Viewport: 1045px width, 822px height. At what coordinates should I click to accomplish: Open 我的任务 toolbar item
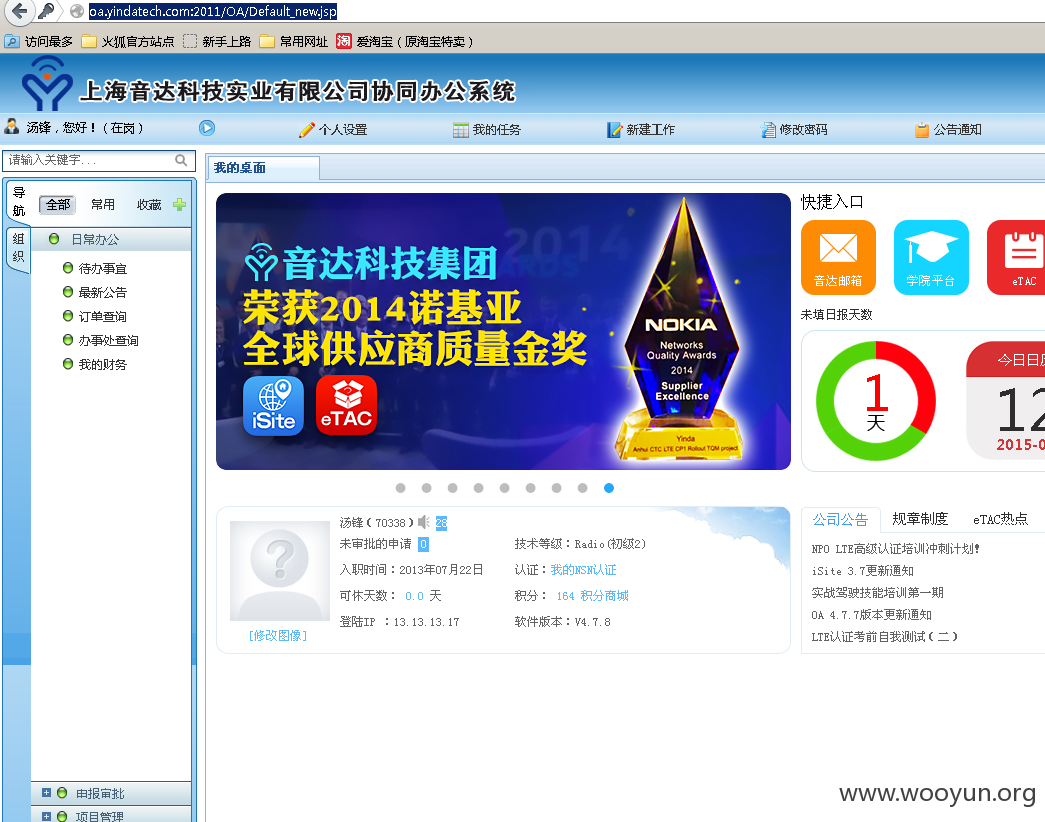pos(487,129)
